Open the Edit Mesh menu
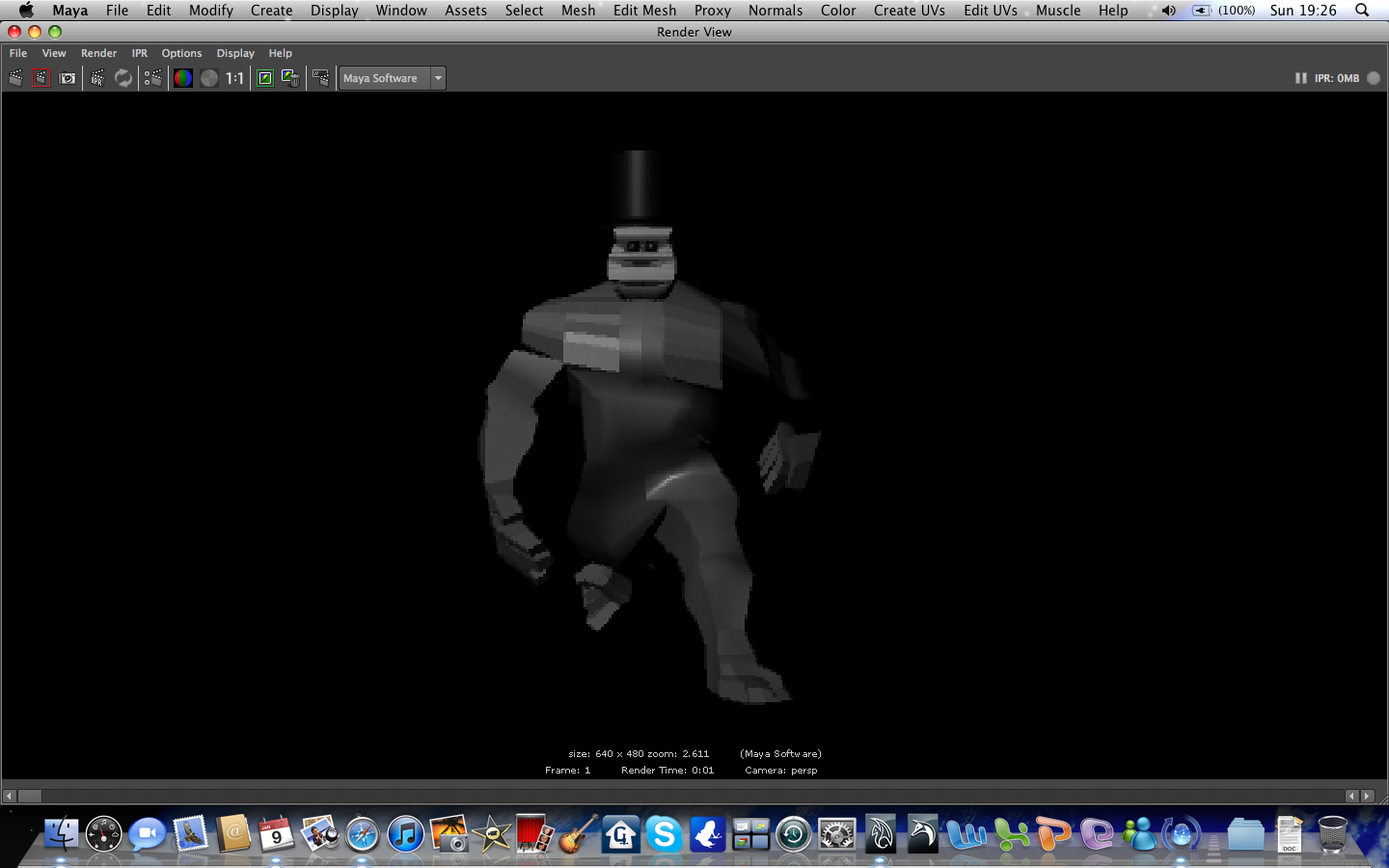This screenshot has width=1389, height=868. (645, 11)
